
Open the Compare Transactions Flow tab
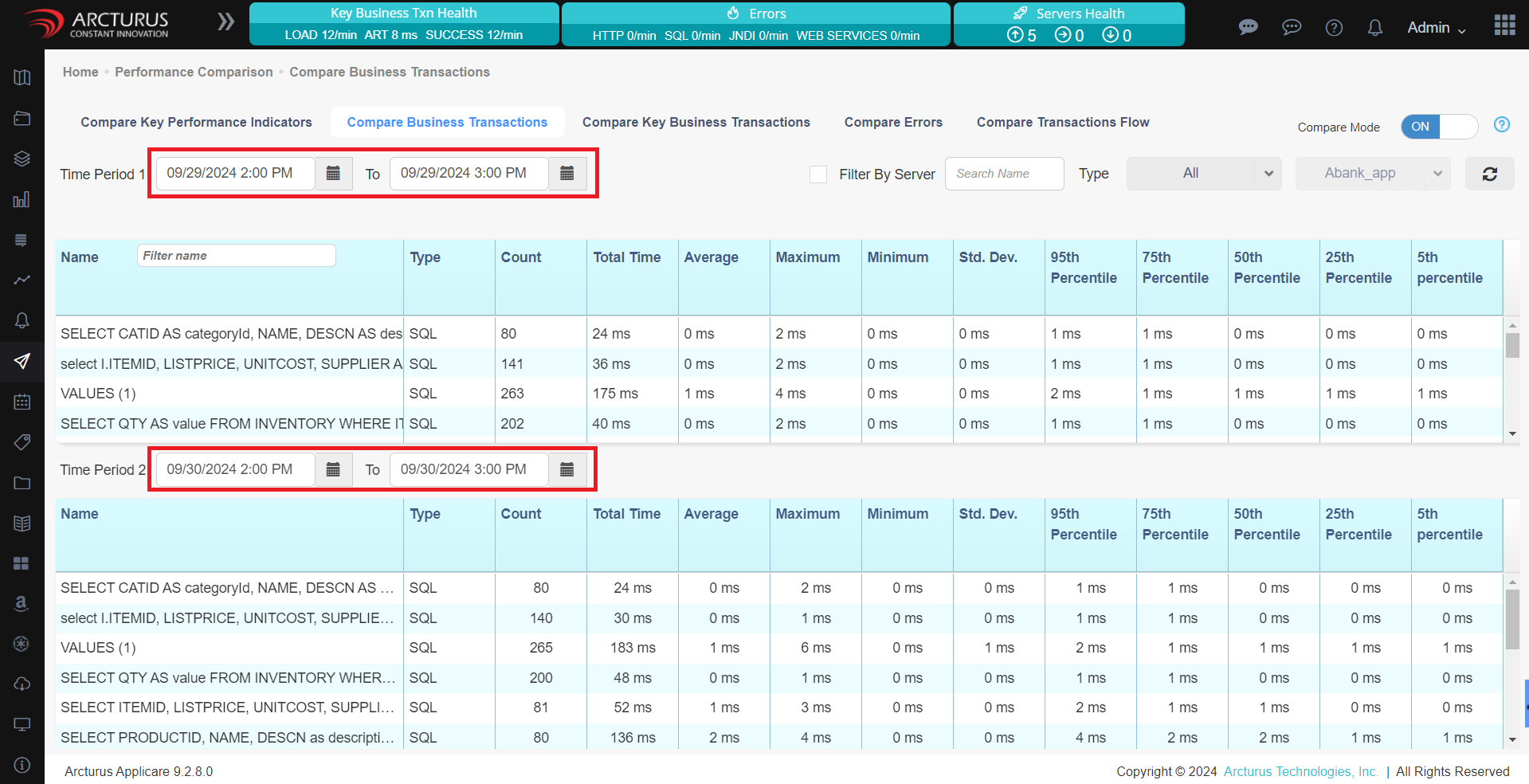[1063, 122]
